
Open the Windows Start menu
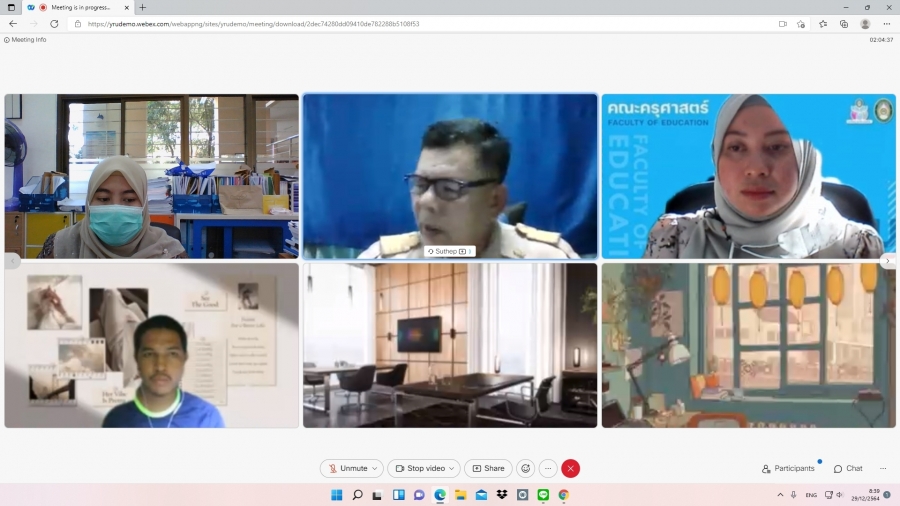pos(336,495)
